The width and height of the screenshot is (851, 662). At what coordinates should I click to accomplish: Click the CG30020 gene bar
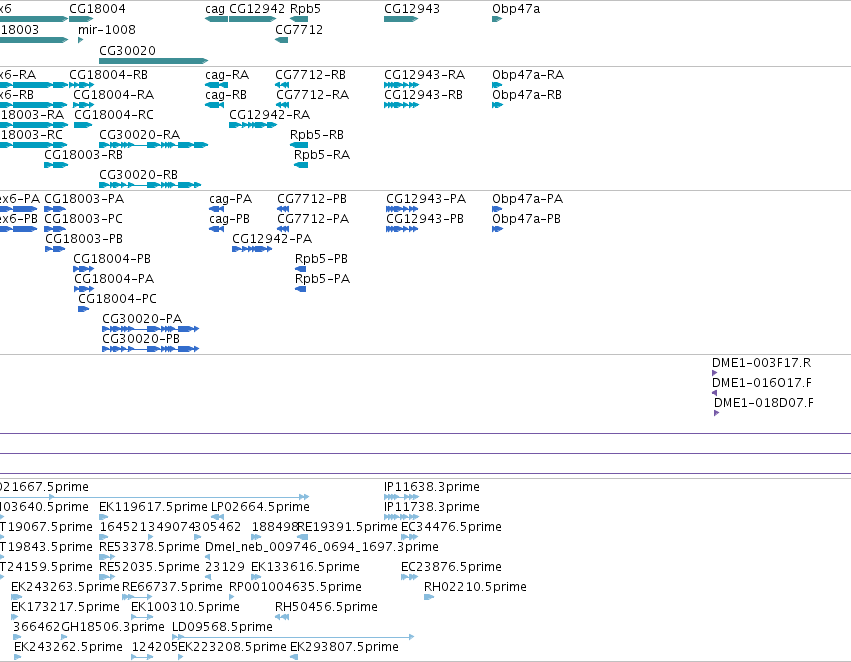point(154,61)
